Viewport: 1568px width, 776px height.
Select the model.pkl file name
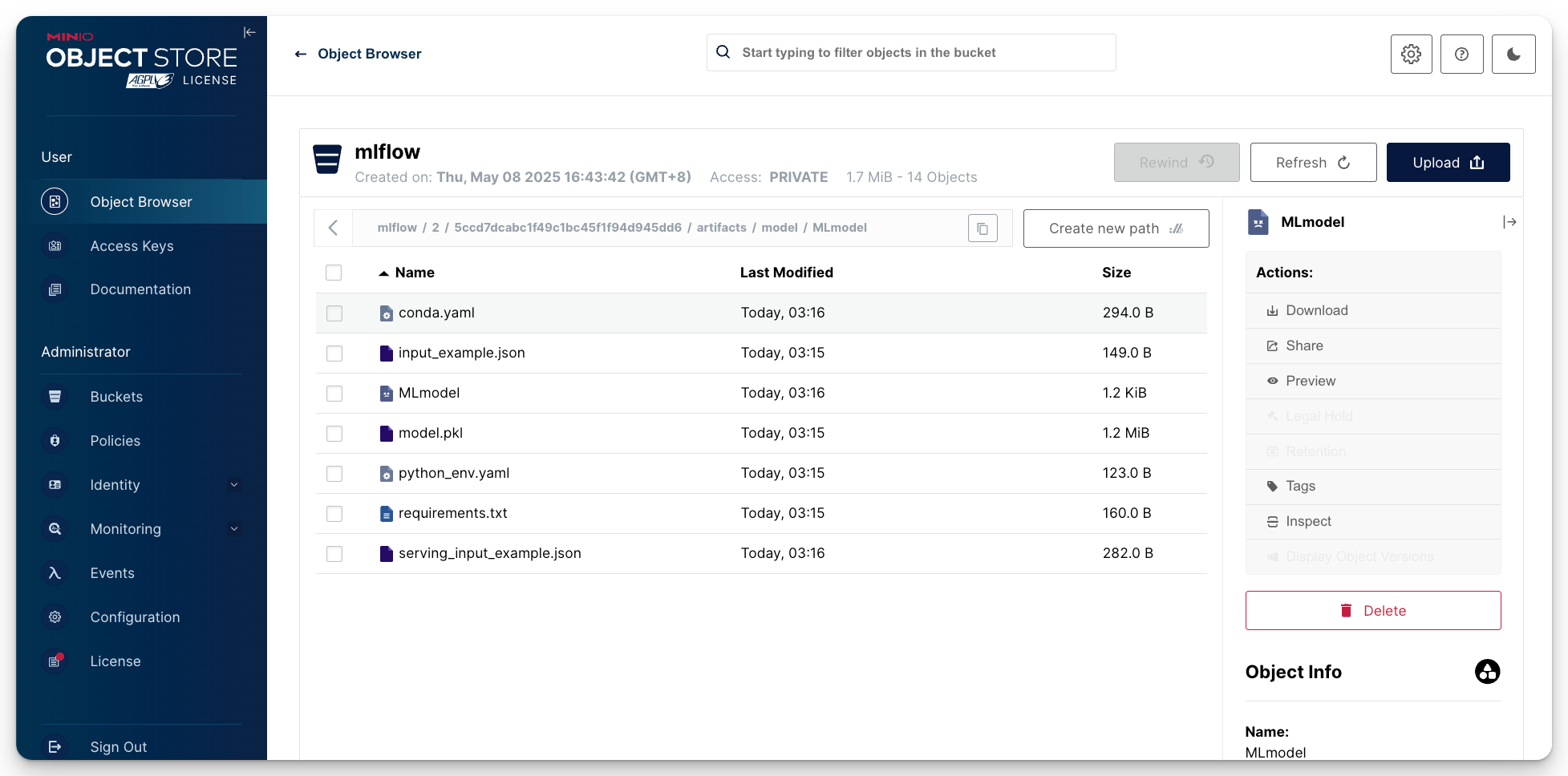[x=431, y=433]
